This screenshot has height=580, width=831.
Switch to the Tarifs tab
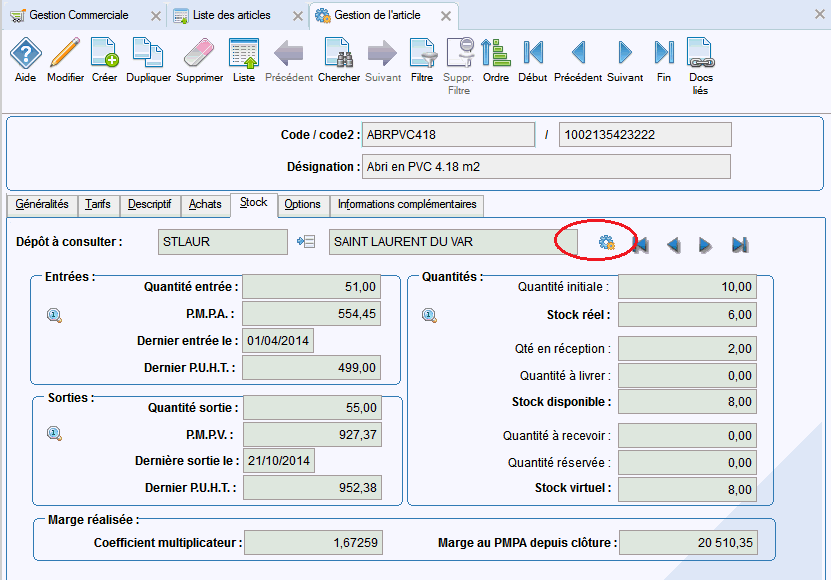coord(98,204)
